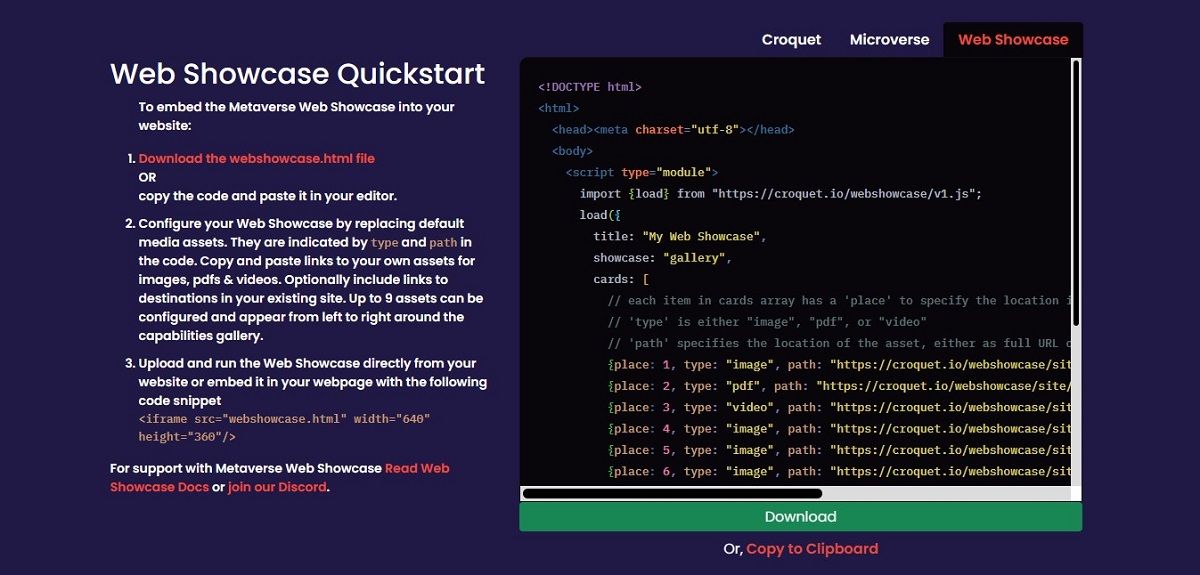
Task: Follow the join our Discord link
Action: [x=277, y=487]
